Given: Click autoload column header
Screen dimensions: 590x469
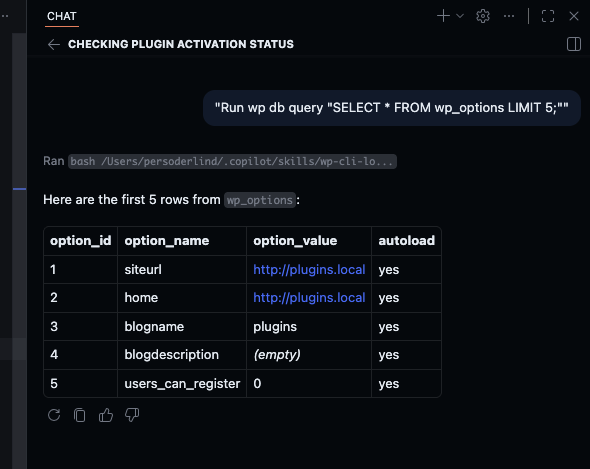Looking at the screenshot, I should coord(406,241).
